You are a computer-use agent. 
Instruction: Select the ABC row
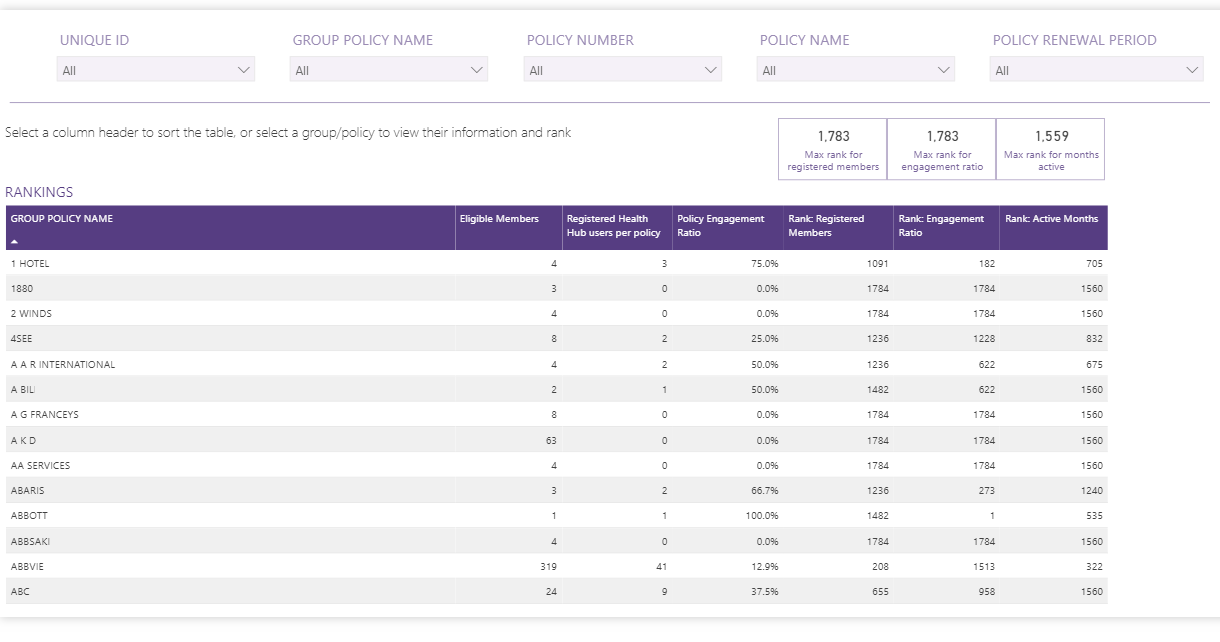point(556,591)
